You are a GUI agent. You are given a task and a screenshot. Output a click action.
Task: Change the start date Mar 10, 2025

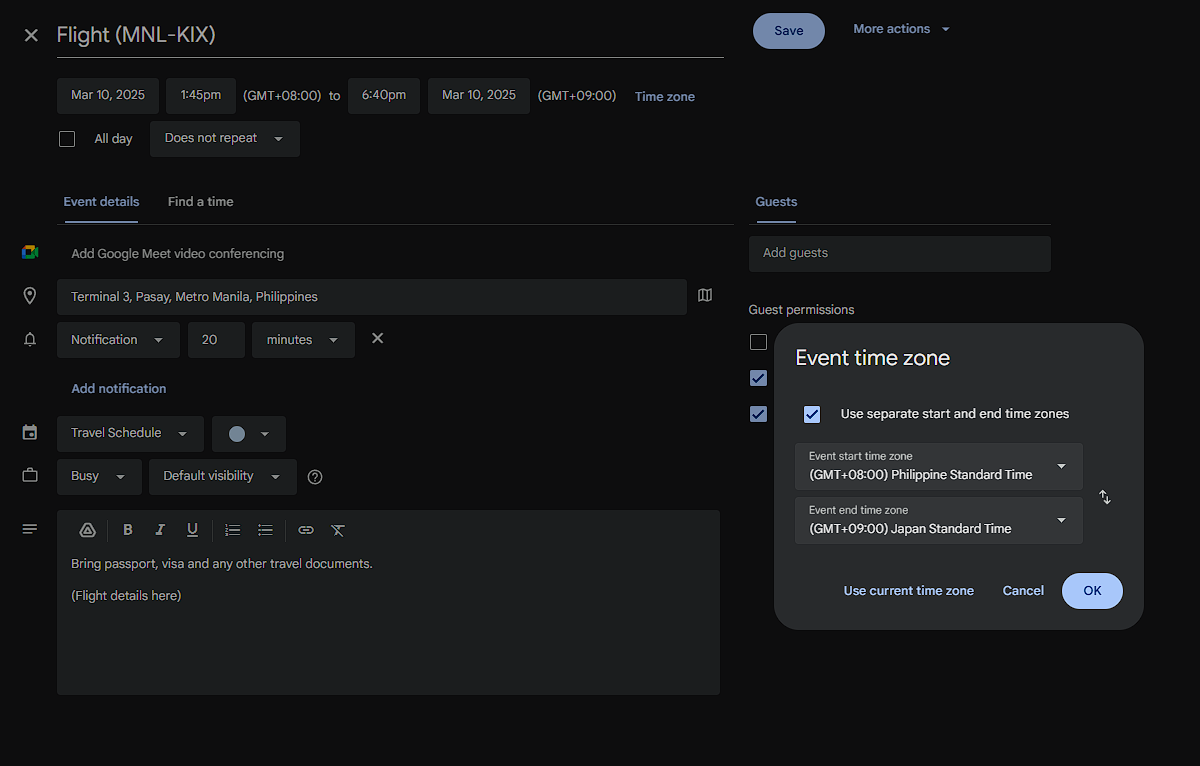[108, 96]
